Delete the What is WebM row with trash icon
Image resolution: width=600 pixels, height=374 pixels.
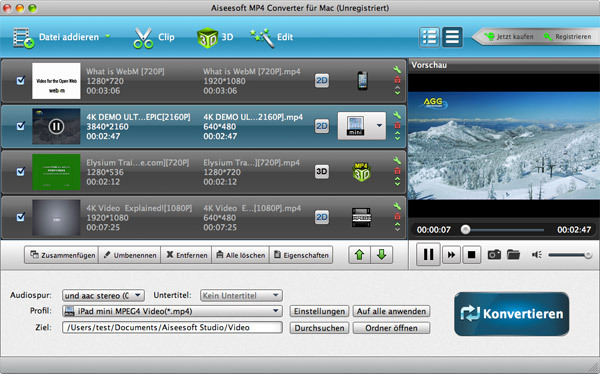[397, 80]
